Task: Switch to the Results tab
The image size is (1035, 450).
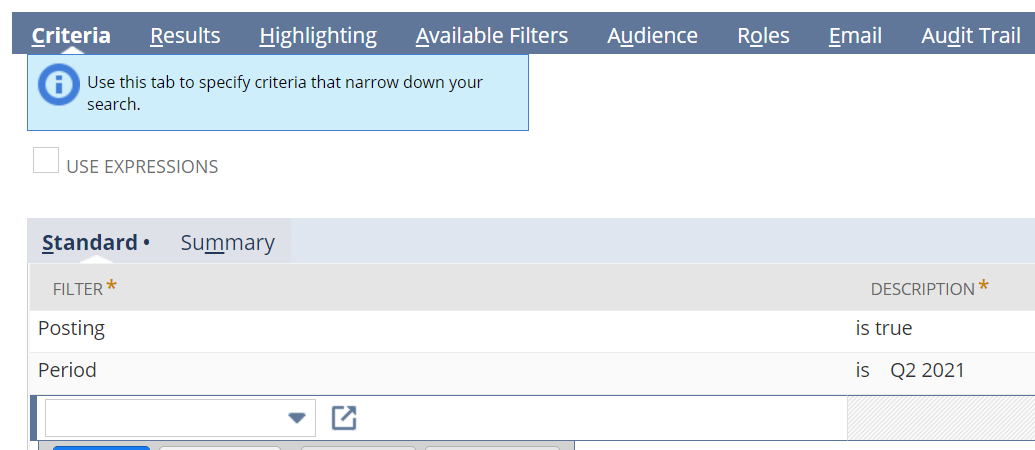Action: 185,36
